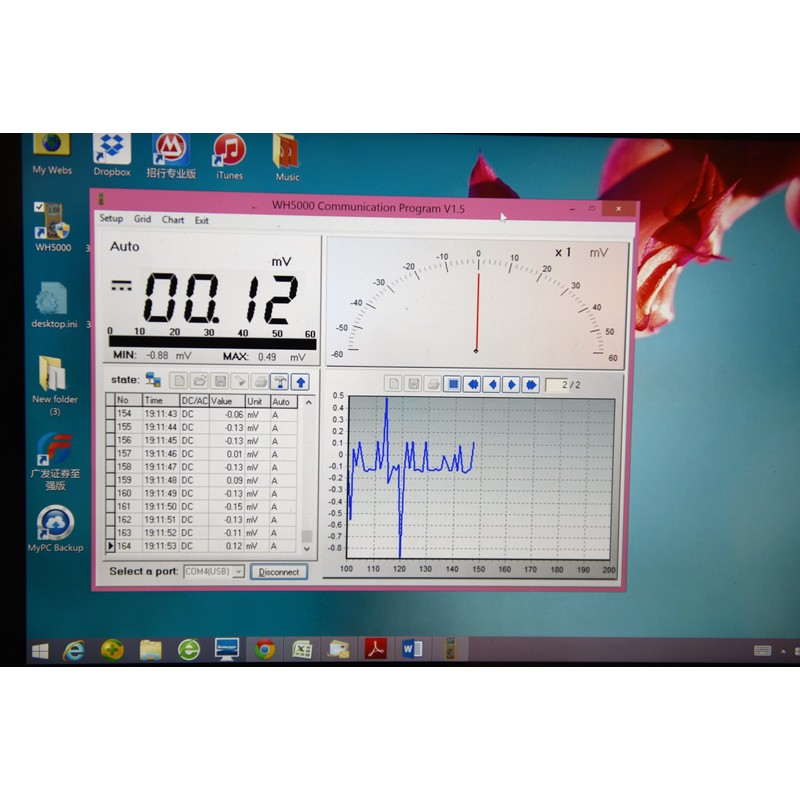This screenshot has height=800, width=800.
Task: Open the Music folder on the desktop
Action: [x=287, y=158]
